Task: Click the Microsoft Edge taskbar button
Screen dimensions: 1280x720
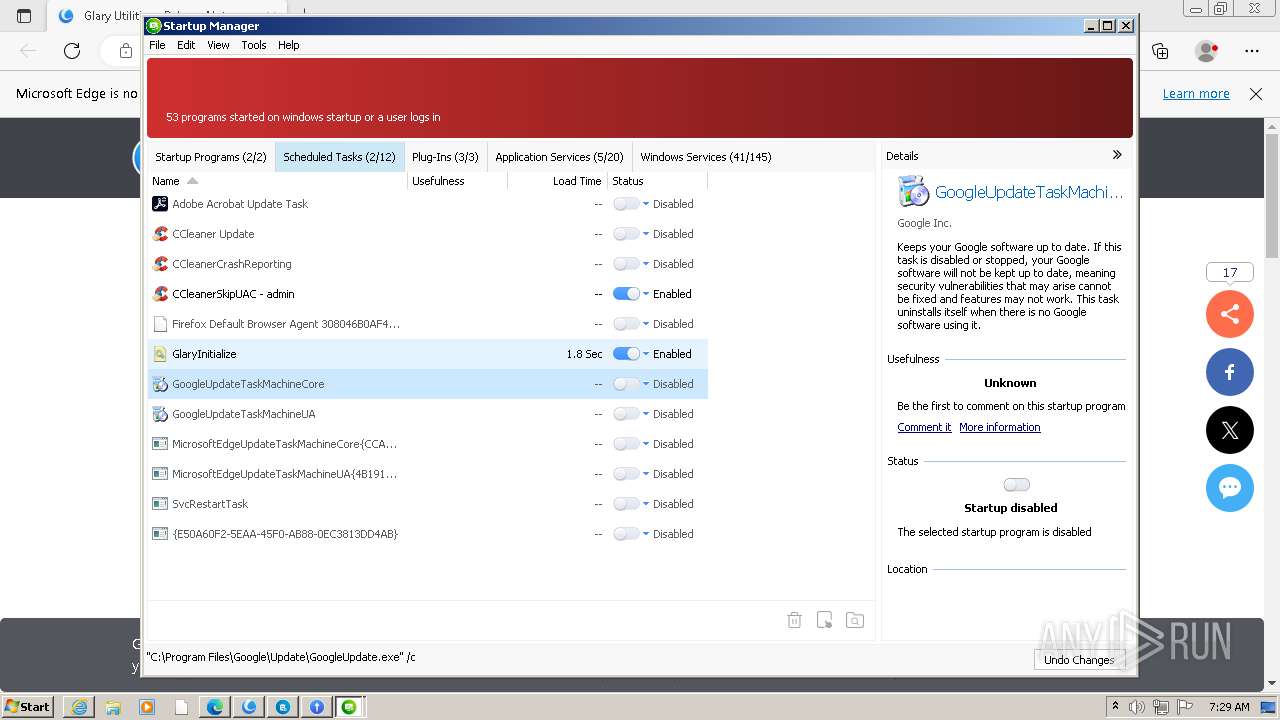Action: click(215, 707)
